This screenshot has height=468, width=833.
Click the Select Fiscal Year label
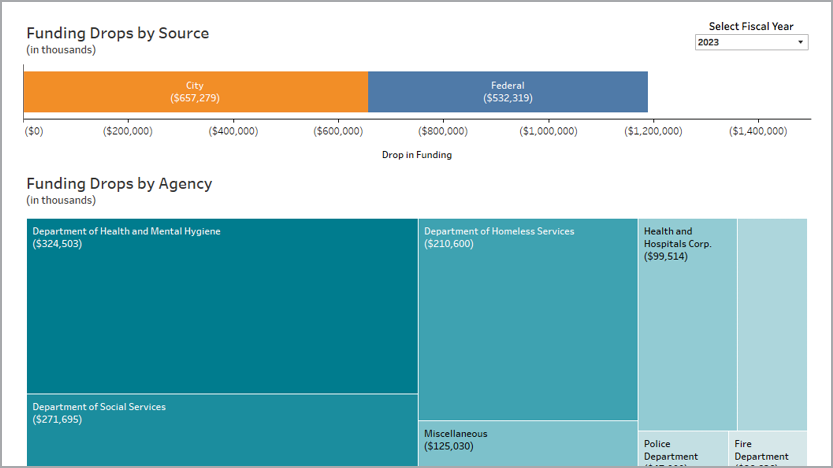tap(751, 27)
